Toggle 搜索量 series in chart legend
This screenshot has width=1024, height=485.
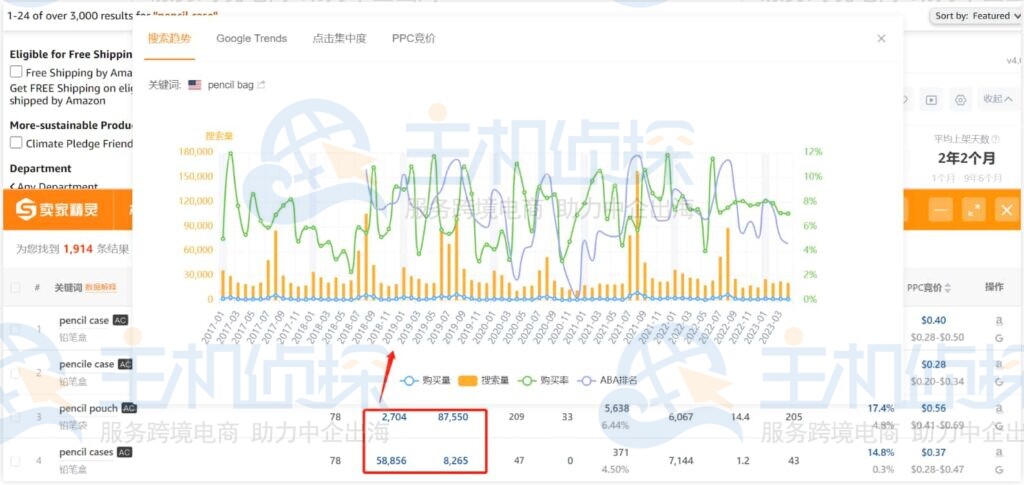click(x=485, y=380)
